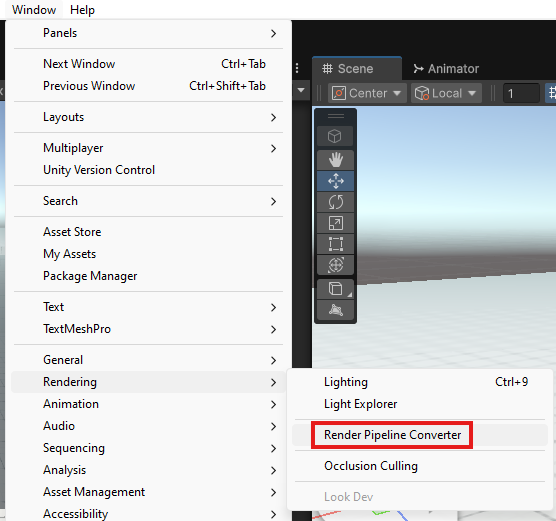Expand the TextMeshPro submenu
The width and height of the screenshot is (556, 521).
148,329
